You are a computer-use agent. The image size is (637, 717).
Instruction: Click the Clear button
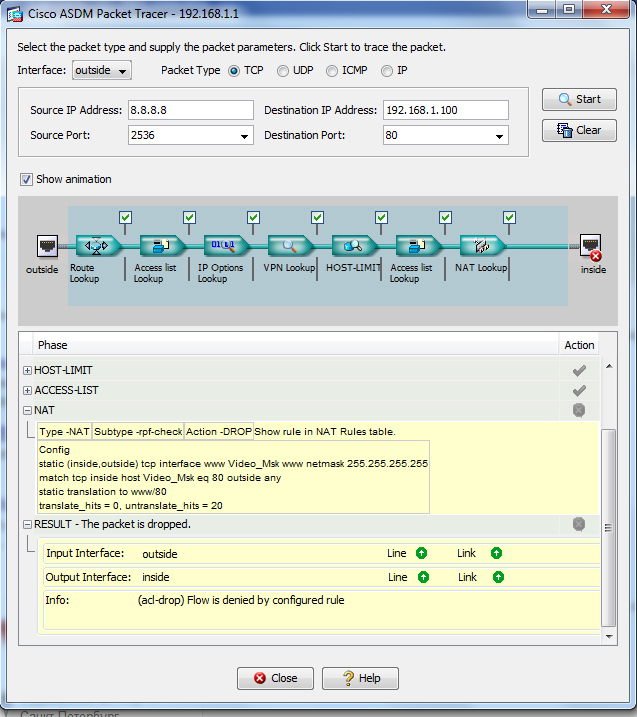pyautogui.click(x=579, y=131)
